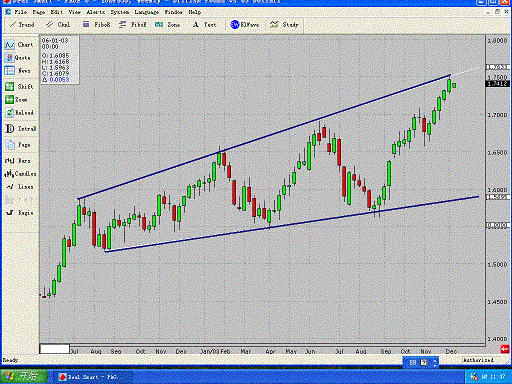
Task: Click the language bar input method icon
Action: tap(424, 362)
